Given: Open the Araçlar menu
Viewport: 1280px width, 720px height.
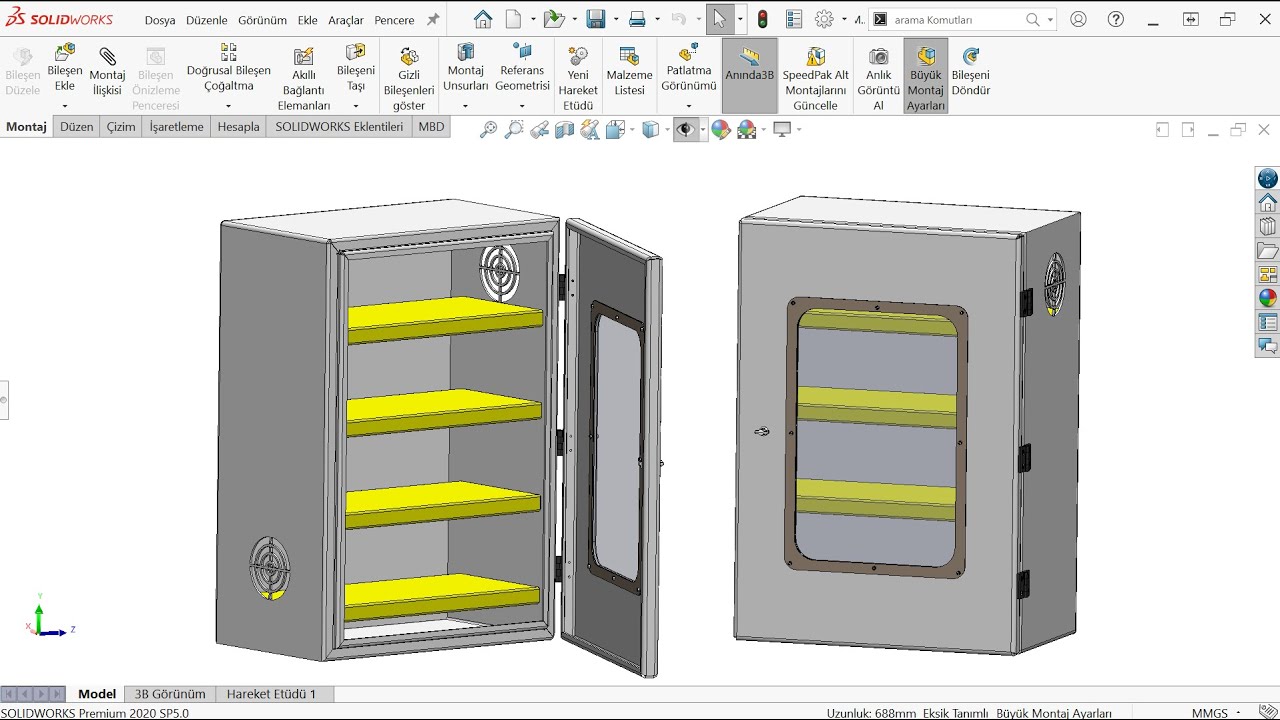Looking at the screenshot, I should coord(346,20).
